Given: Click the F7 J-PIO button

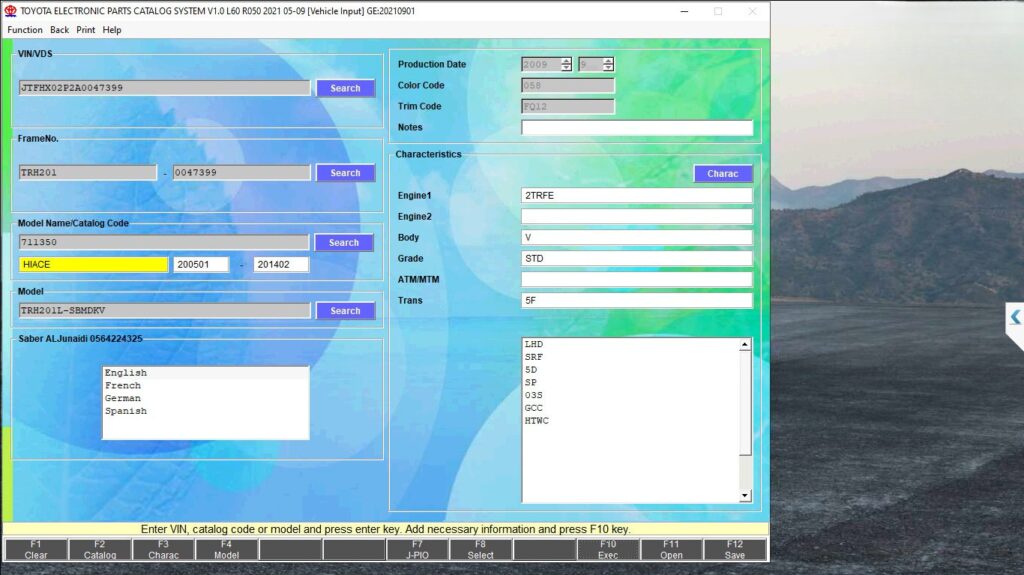Looking at the screenshot, I should coord(417,550).
